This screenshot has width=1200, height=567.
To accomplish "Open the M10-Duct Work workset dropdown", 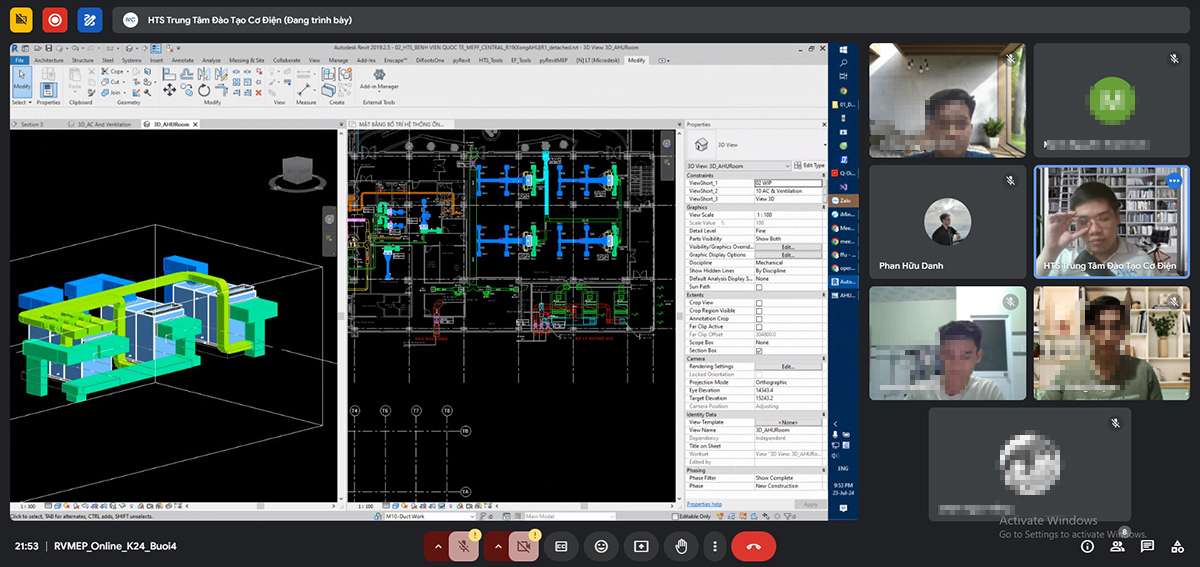I will tap(429, 517).
